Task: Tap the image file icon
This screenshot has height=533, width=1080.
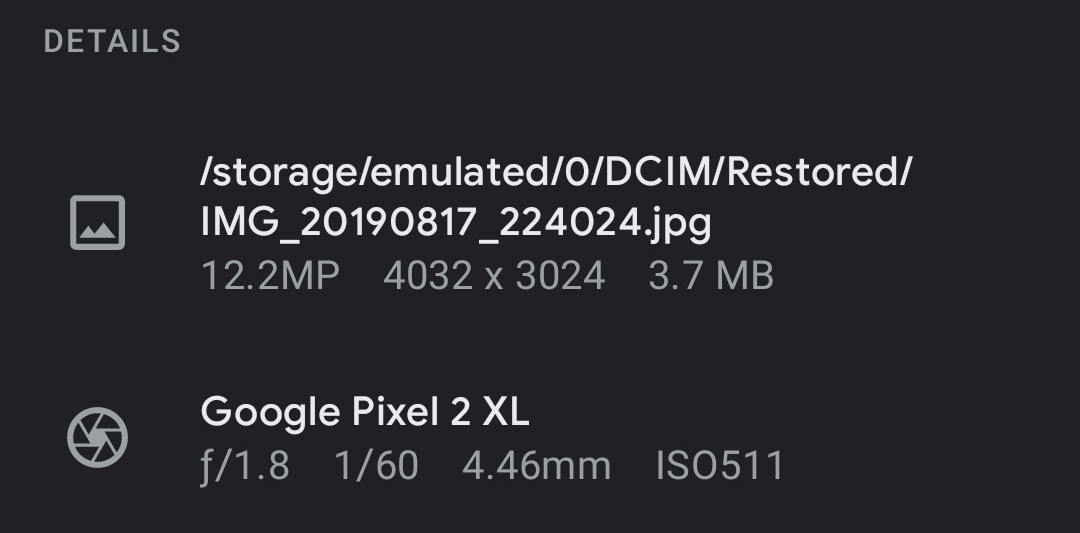Action: (x=97, y=222)
